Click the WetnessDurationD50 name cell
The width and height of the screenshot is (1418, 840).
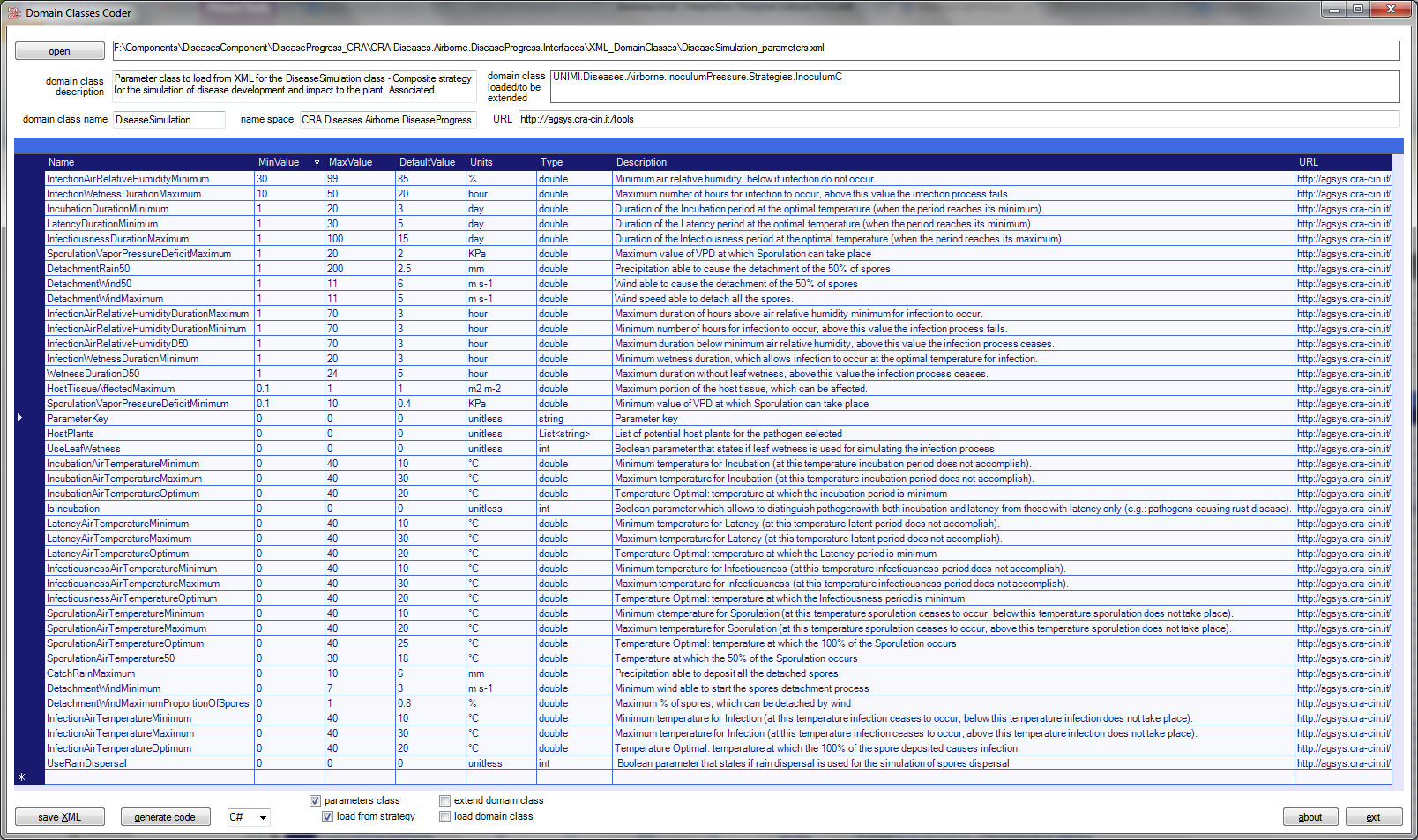149,374
